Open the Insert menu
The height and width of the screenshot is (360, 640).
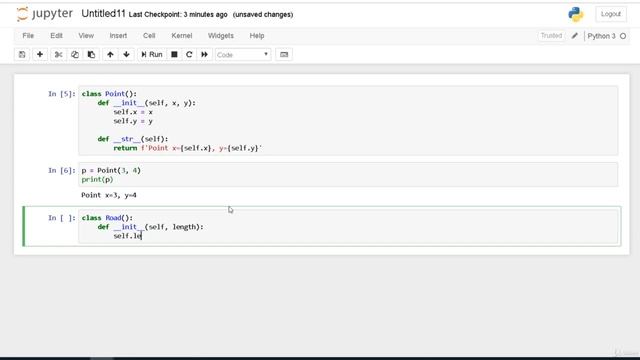pos(118,36)
